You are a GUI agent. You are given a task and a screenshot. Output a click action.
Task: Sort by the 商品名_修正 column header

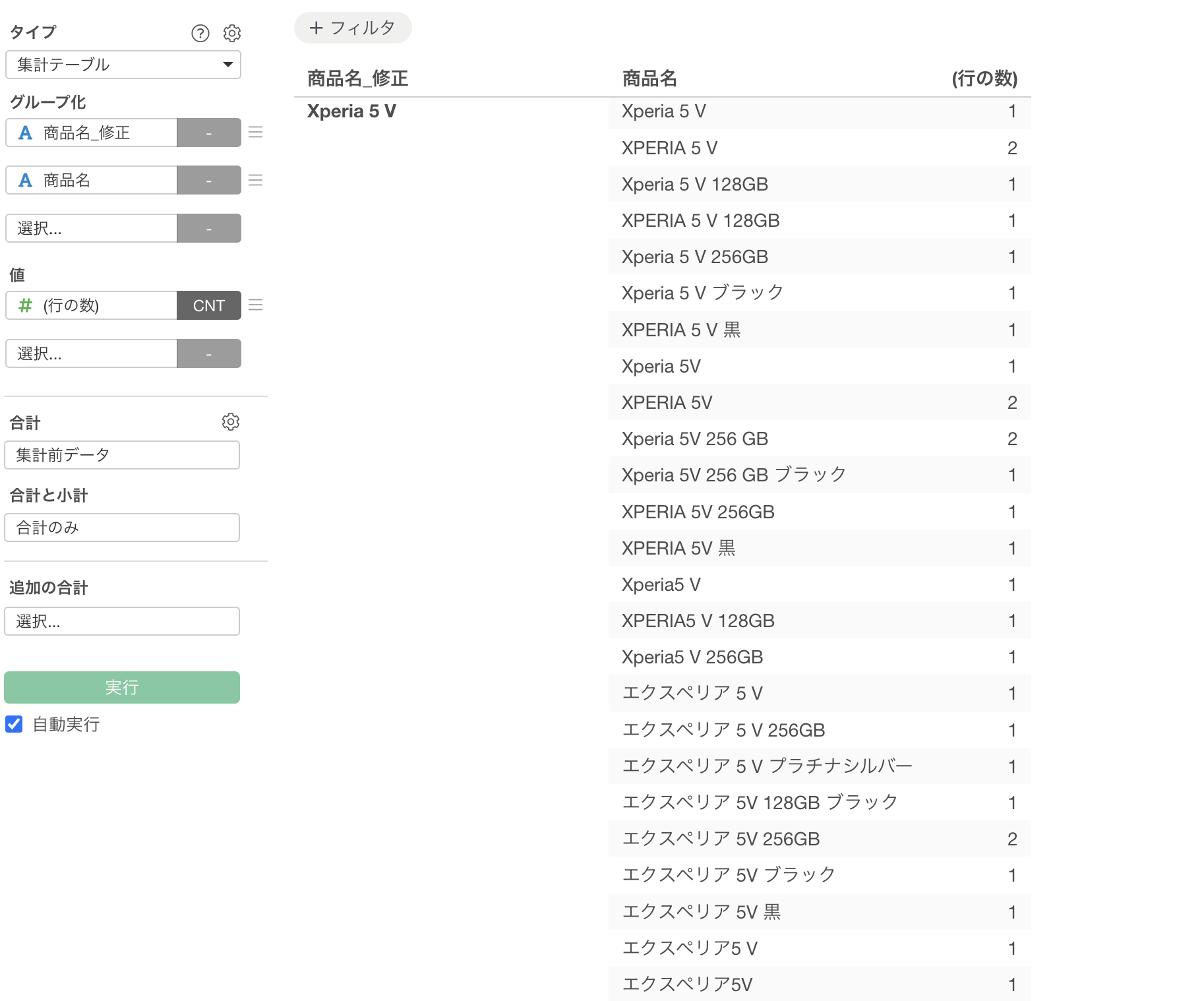[357, 78]
